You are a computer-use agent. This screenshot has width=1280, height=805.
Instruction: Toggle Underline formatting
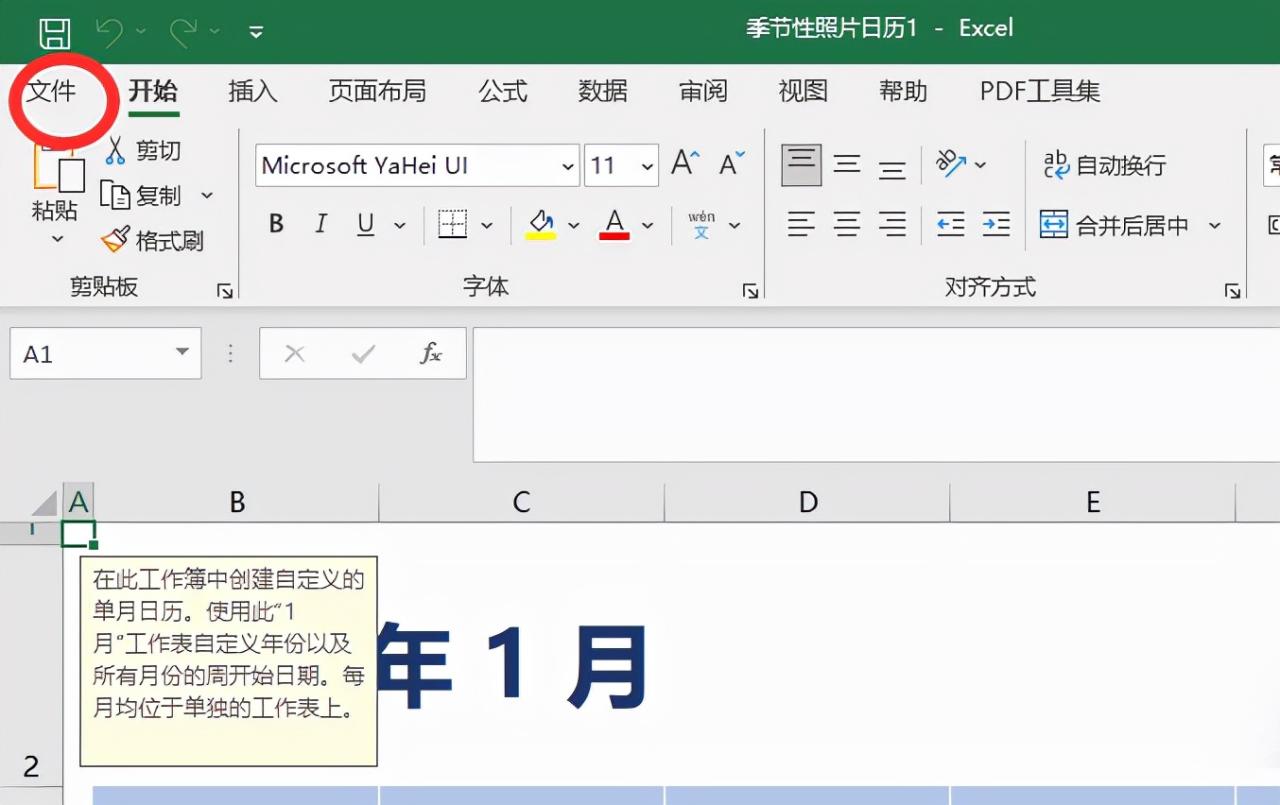coord(366,224)
